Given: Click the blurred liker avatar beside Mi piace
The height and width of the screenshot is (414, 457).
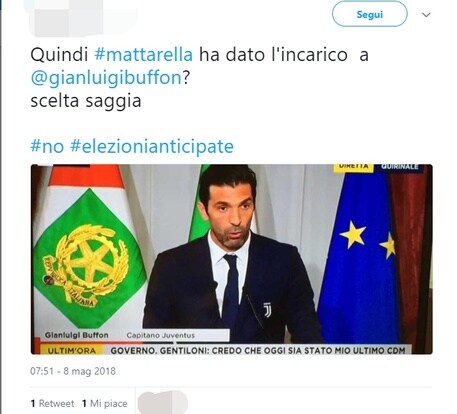Looking at the screenshot, I should click(x=163, y=403).
